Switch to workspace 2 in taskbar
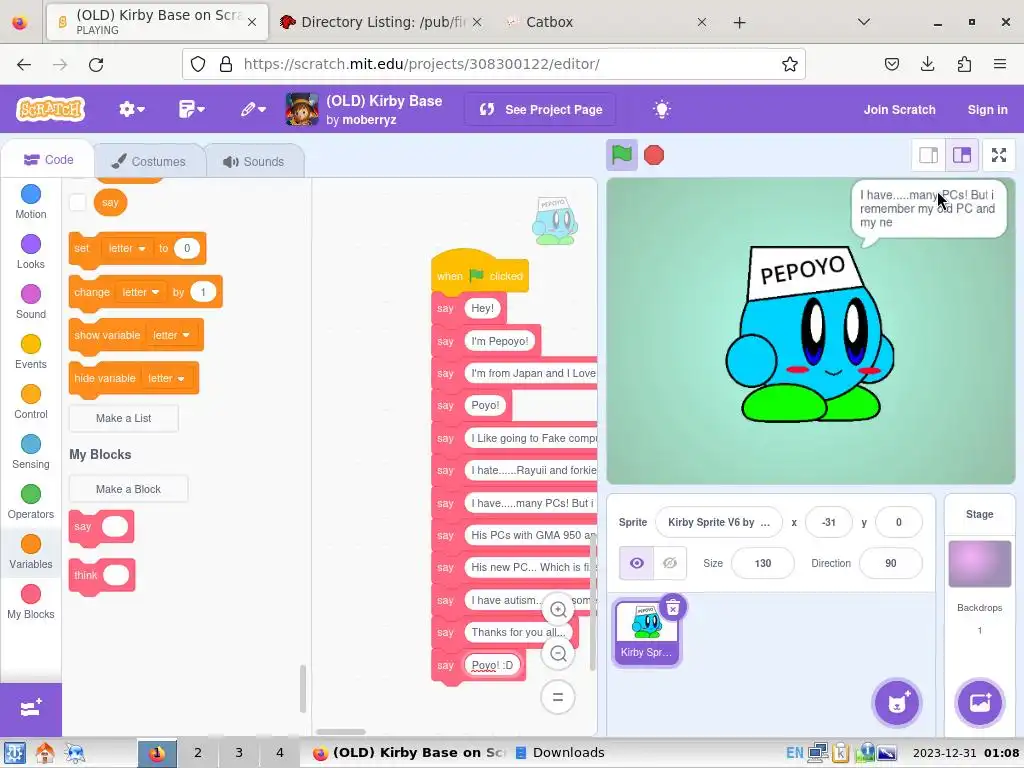This screenshot has height=768, width=1024. (x=198, y=752)
